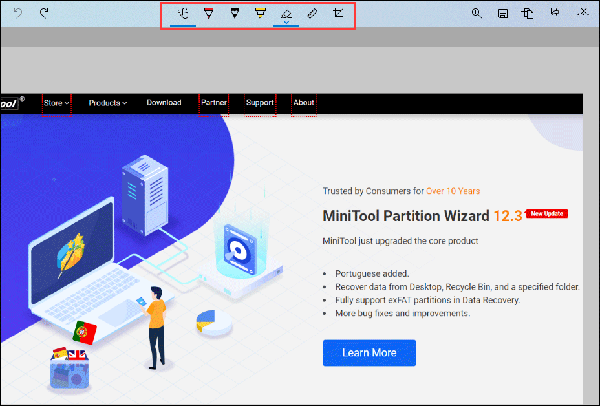Expand the Products dropdown menu
Viewport: 600px width, 406px height.
tap(107, 103)
